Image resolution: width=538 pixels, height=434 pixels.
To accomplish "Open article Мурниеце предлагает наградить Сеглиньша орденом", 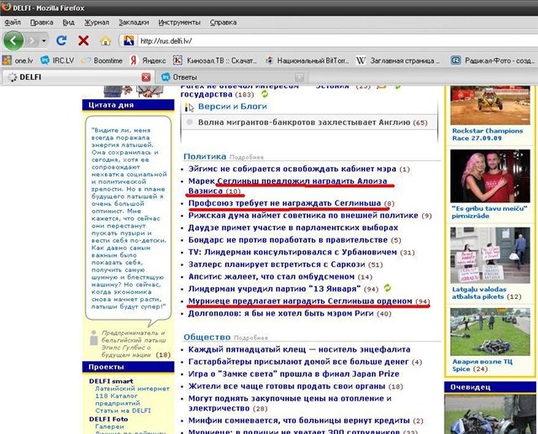I will click(300, 301).
